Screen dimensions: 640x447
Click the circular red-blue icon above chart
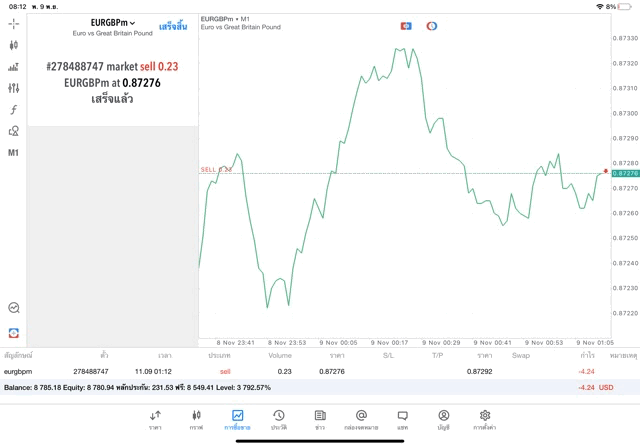[x=431, y=26]
